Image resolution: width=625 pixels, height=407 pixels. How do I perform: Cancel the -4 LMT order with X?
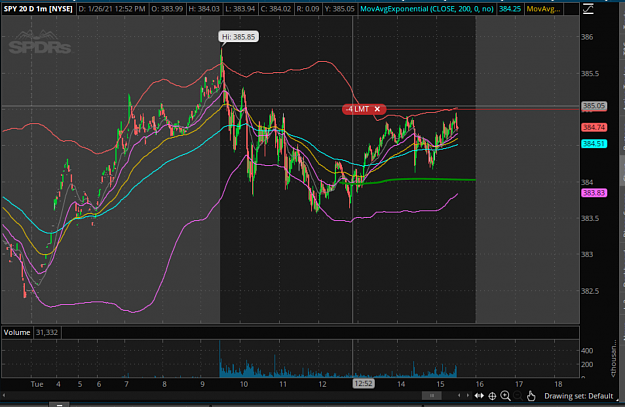click(377, 109)
